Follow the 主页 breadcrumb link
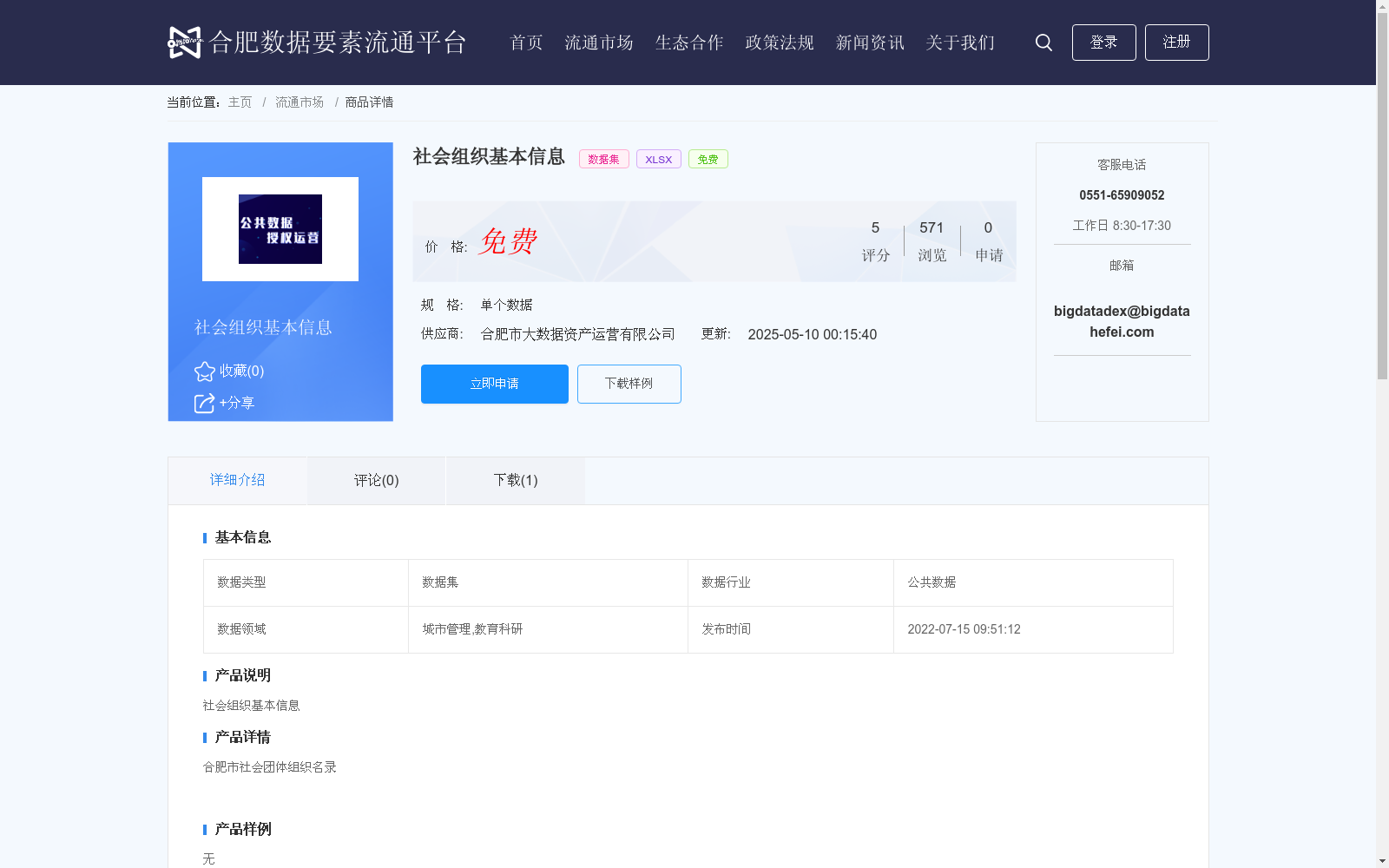The image size is (1389, 868). 240,102
